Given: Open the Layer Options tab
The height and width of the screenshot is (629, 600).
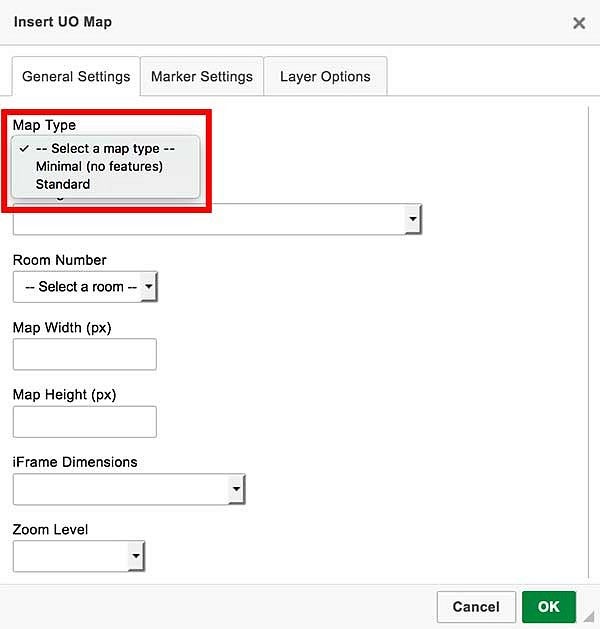Looking at the screenshot, I should point(325,76).
